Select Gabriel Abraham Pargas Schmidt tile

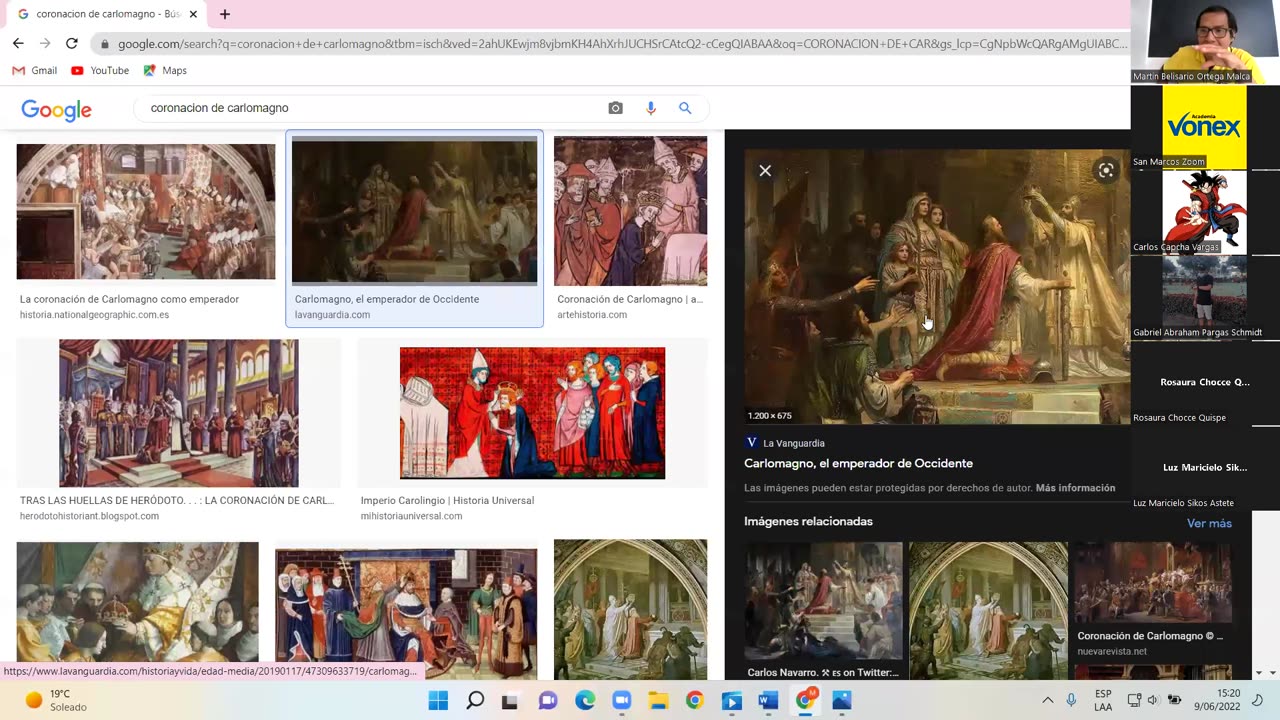pyautogui.click(x=1205, y=297)
